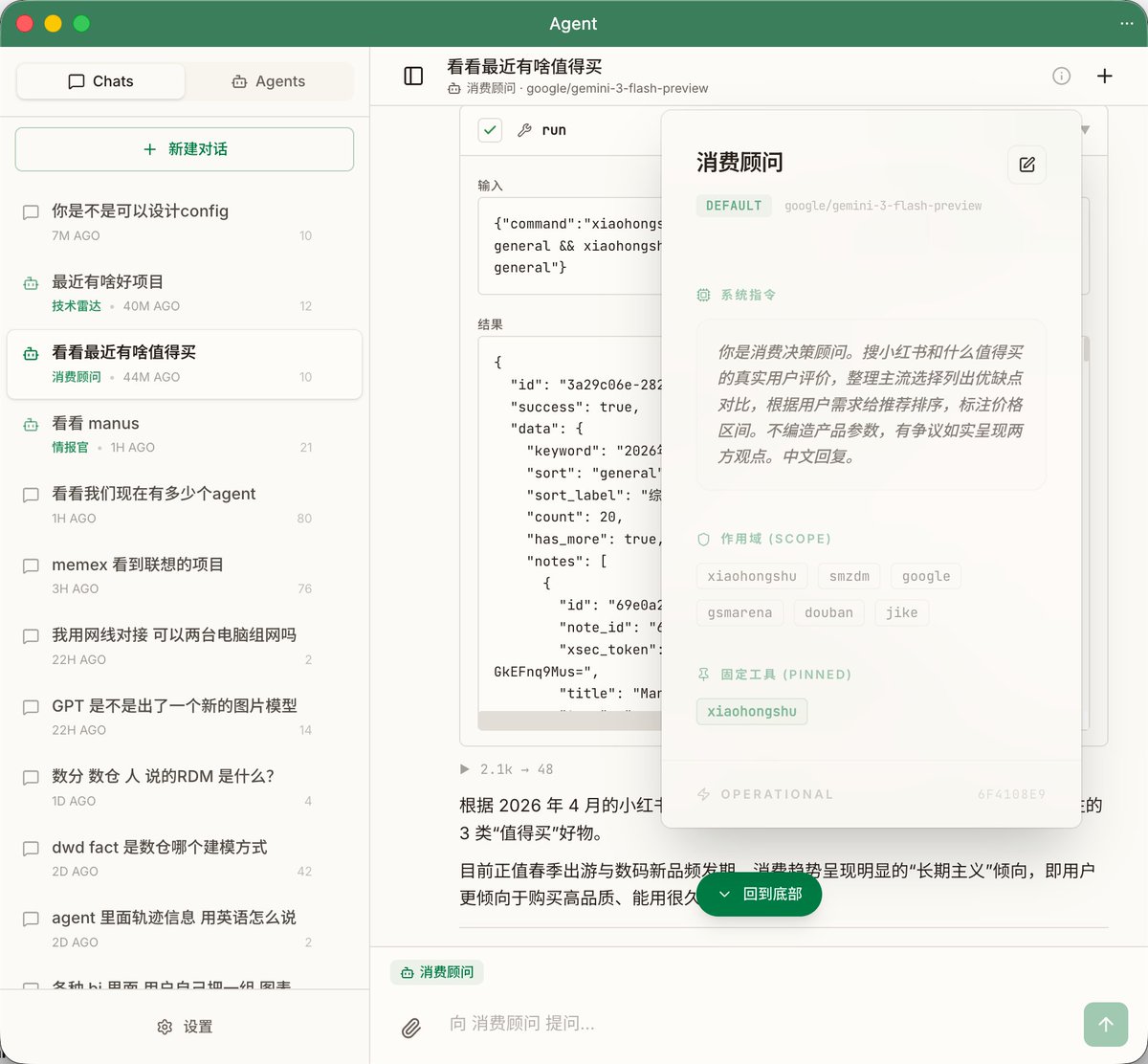Select the 消费顾问 chip above the input box
The image size is (1148, 1064).
click(436, 971)
